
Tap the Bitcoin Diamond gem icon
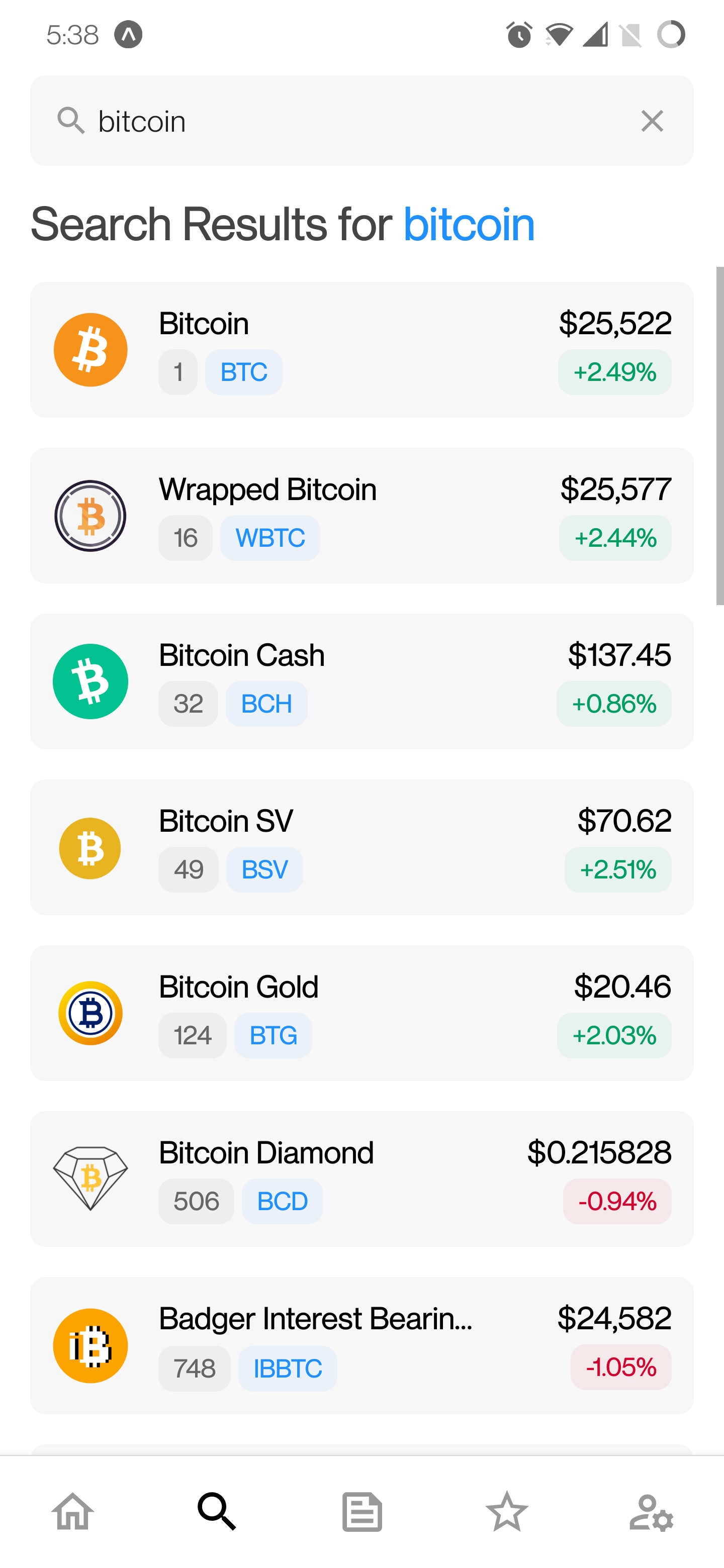click(90, 1179)
